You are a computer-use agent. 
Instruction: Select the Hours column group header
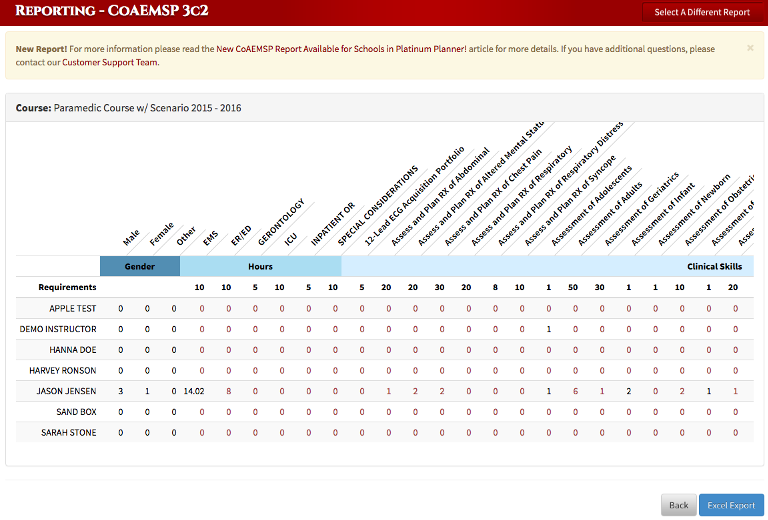pyautogui.click(x=260, y=266)
